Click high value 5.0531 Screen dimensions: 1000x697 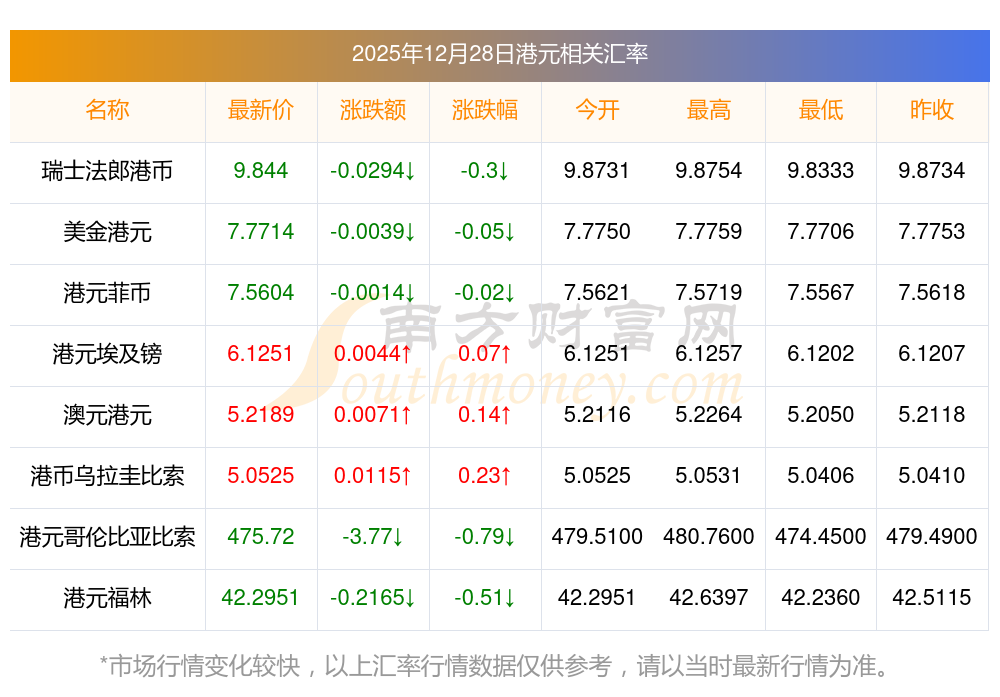[x=709, y=476]
